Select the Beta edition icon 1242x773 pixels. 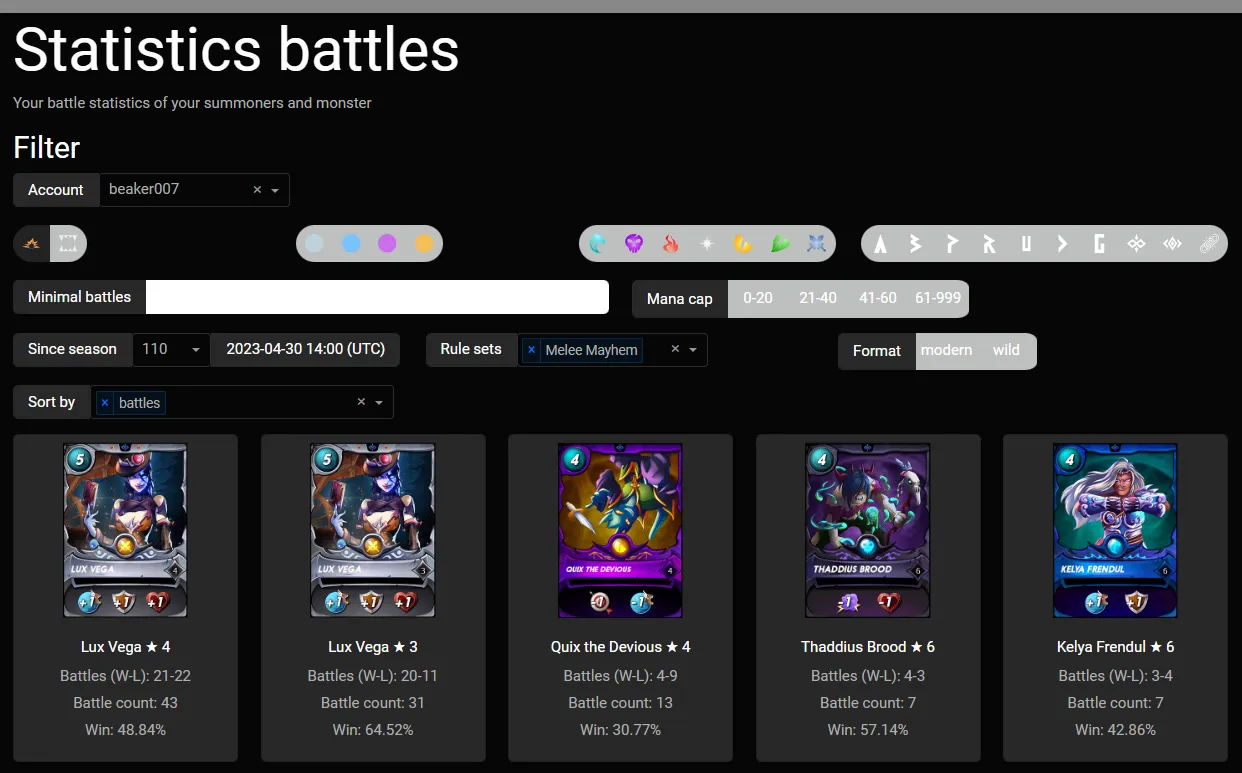(916, 243)
